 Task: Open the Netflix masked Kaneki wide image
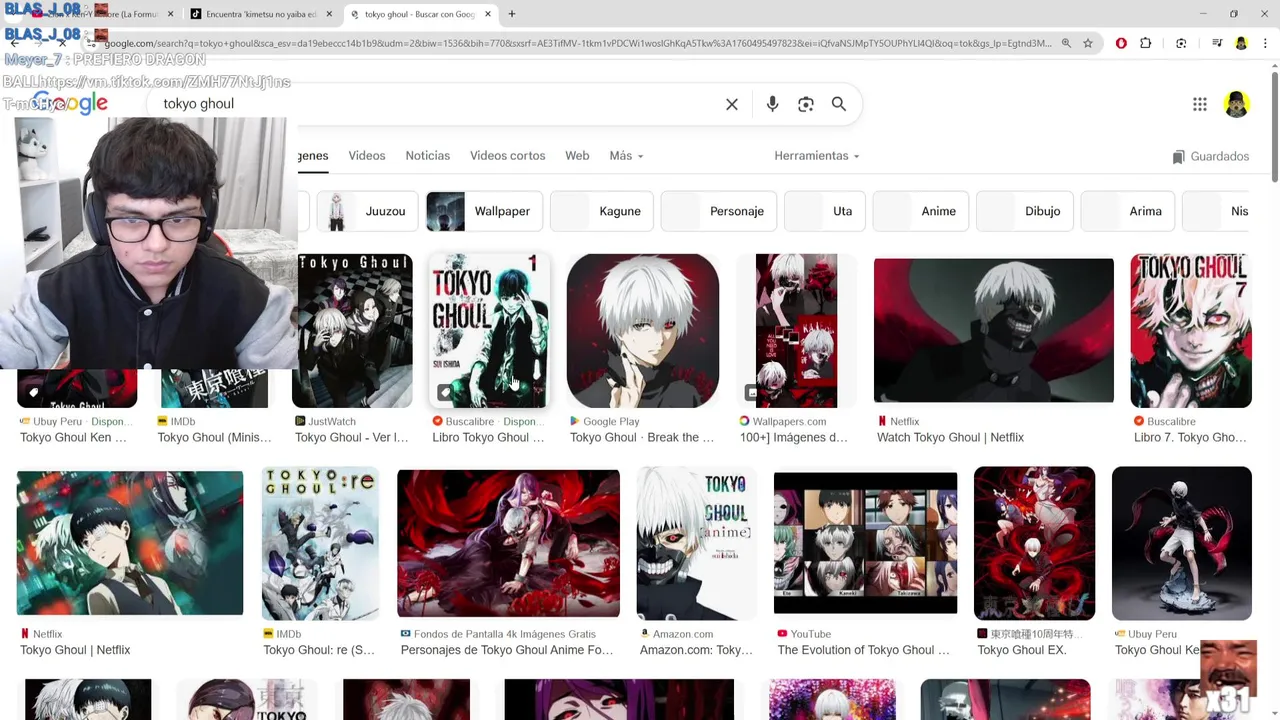[993, 330]
